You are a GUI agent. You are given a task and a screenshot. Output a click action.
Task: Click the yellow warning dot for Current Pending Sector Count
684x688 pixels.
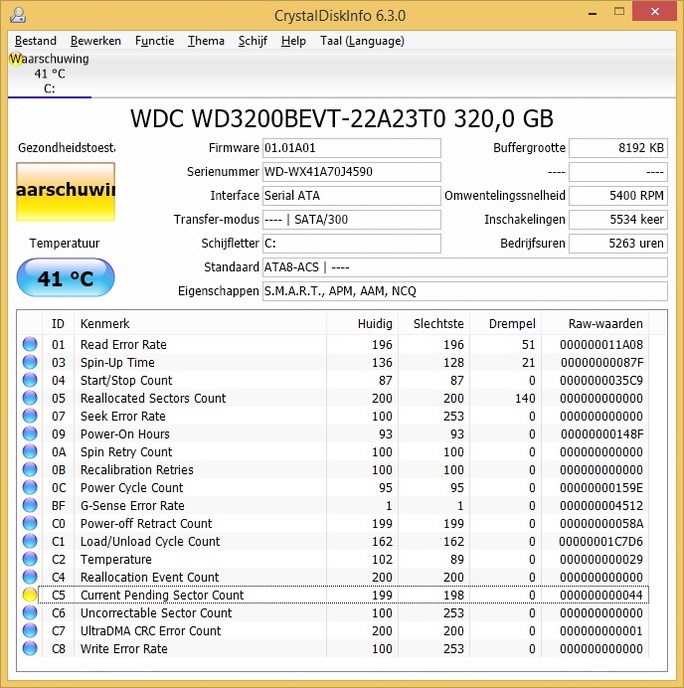tap(30, 595)
